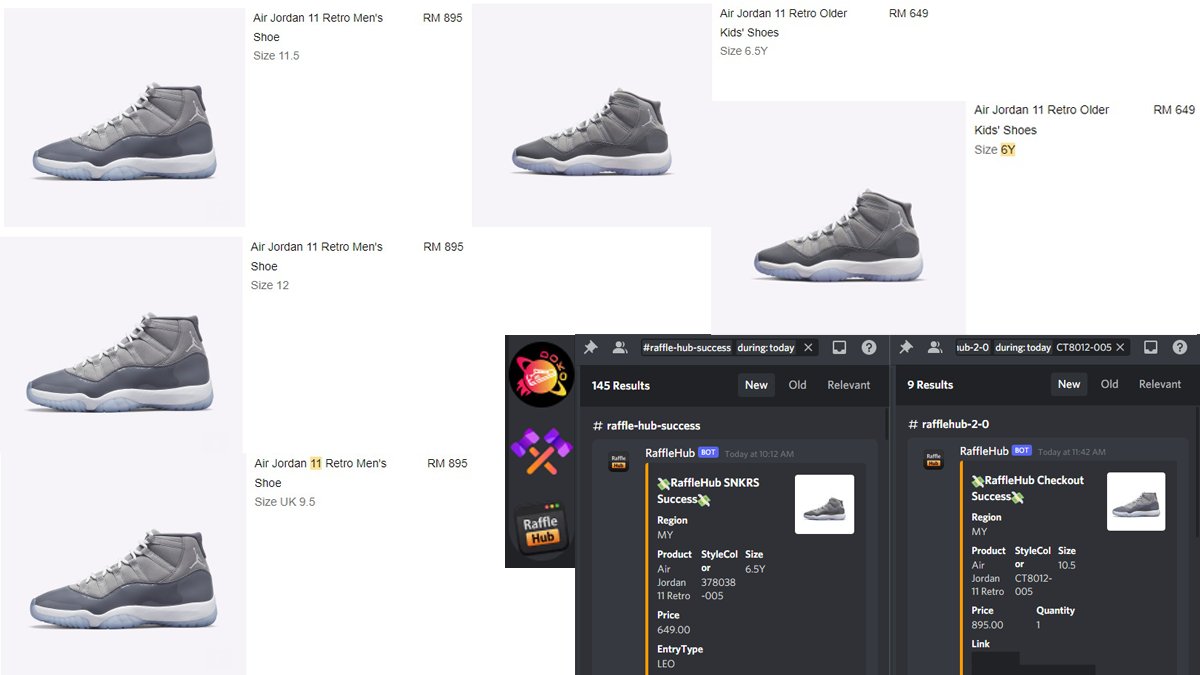Select Relevant tab in 9 Results panel
Screen dimensions: 1200x675
1160,384
